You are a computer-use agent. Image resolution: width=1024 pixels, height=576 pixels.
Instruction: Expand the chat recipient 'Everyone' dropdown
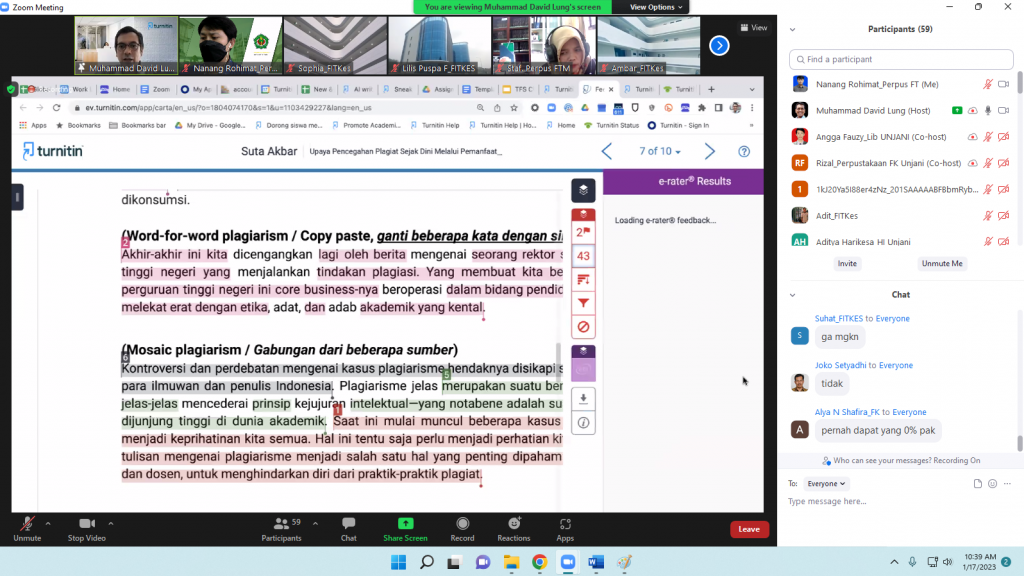coord(827,484)
